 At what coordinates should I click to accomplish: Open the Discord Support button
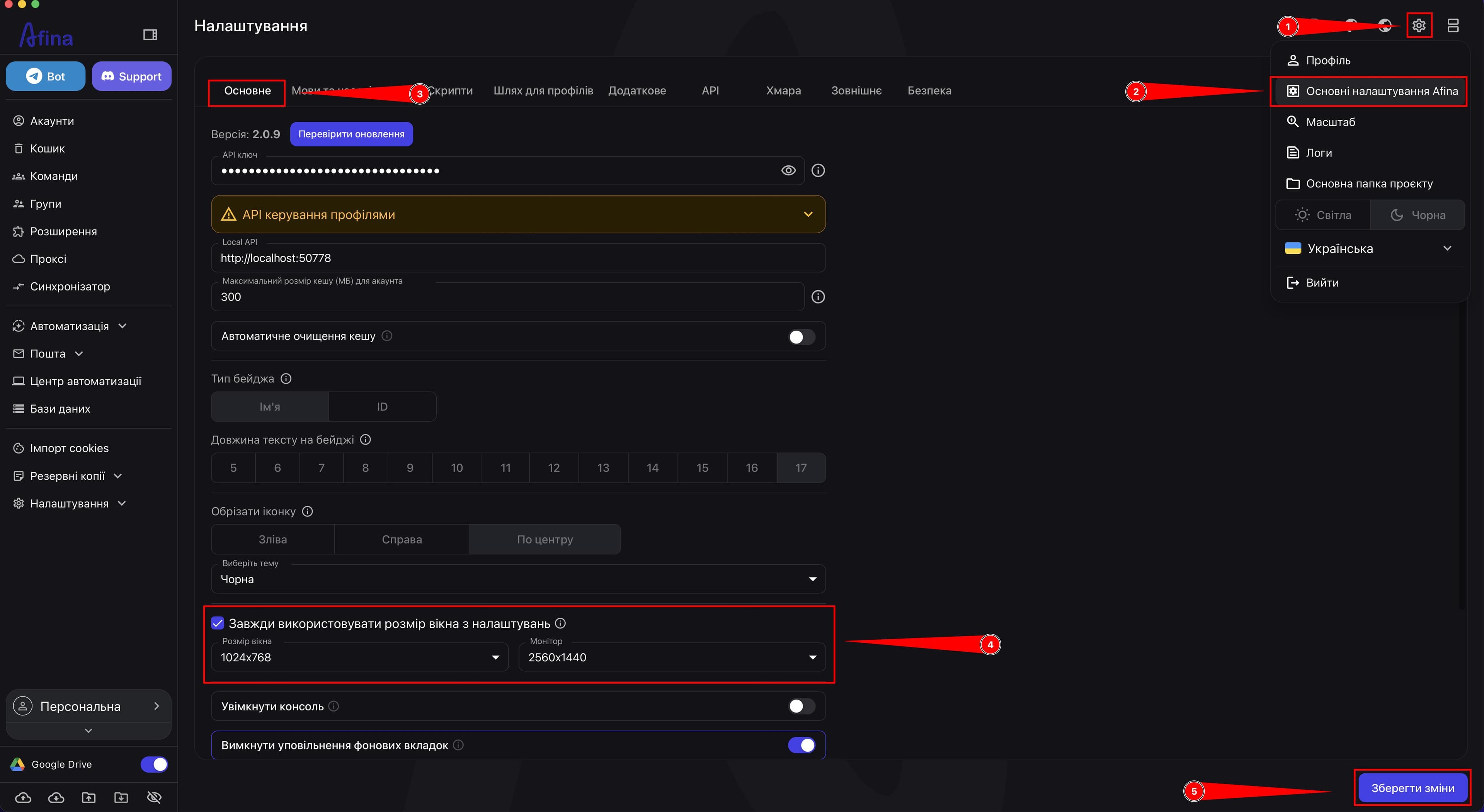[131, 76]
